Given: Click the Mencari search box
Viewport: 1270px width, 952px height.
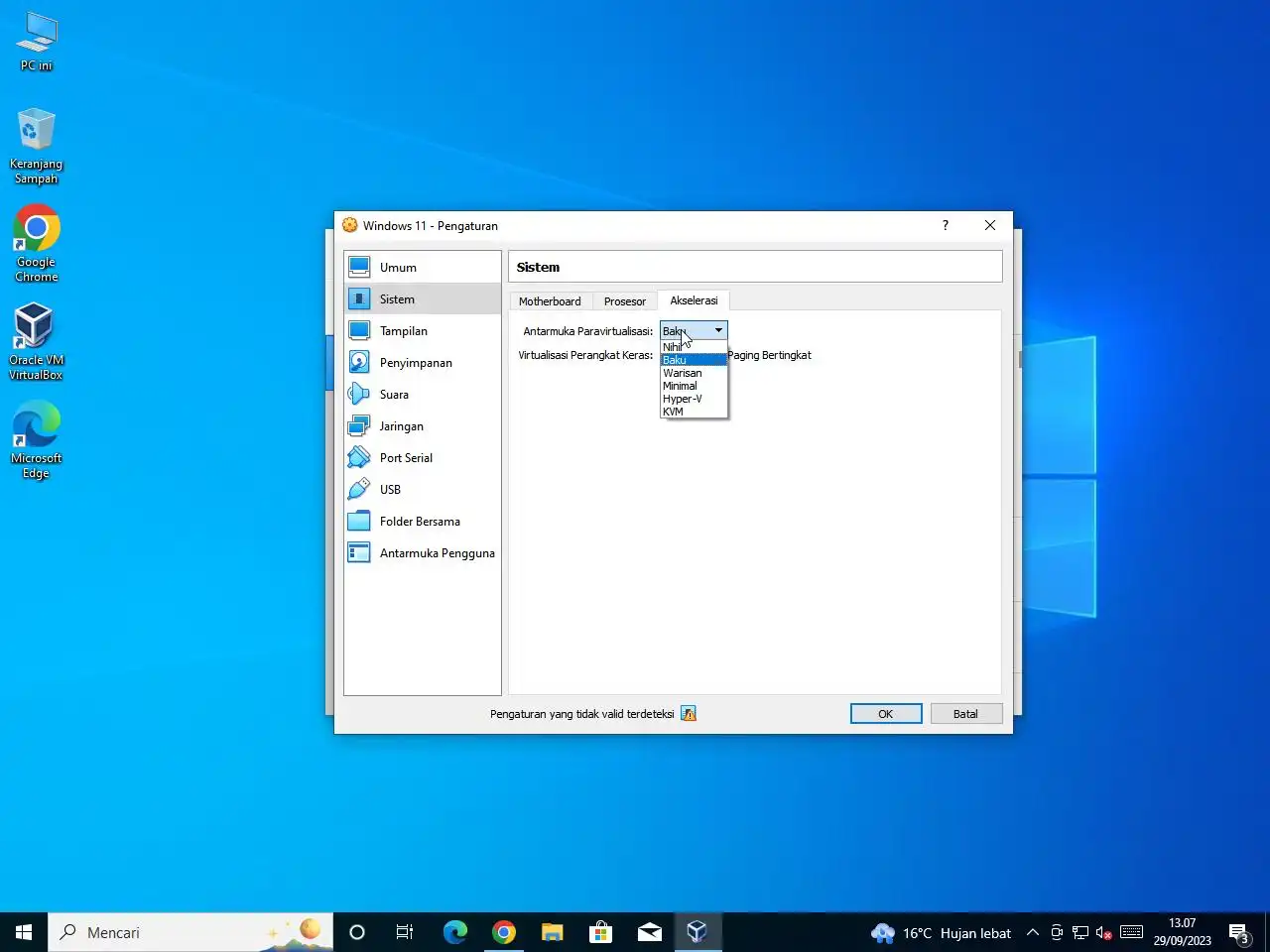Looking at the screenshot, I should [190, 932].
